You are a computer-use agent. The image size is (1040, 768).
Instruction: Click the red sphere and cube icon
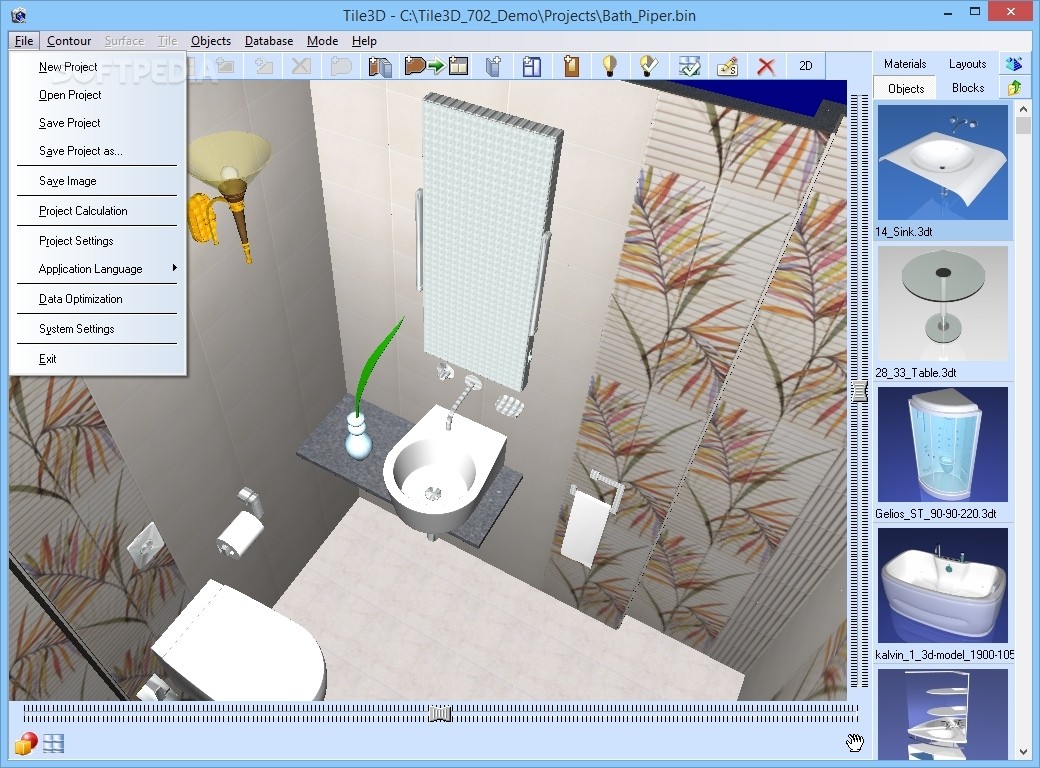(x=26, y=743)
